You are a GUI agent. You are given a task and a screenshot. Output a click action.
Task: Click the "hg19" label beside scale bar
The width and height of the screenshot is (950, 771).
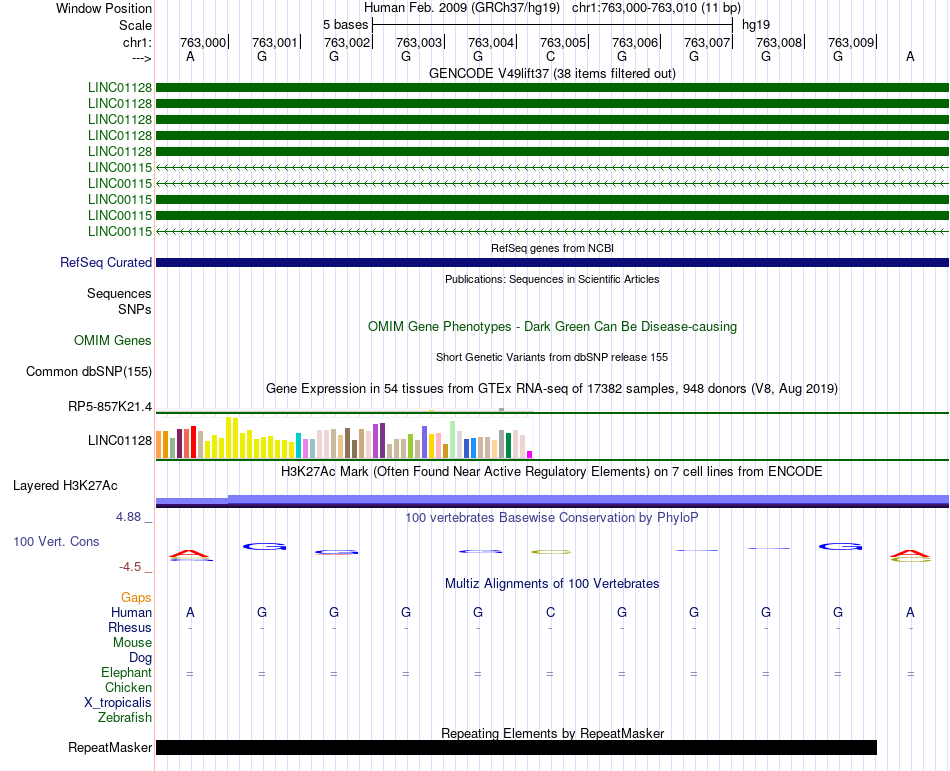click(x=756, y=25)
